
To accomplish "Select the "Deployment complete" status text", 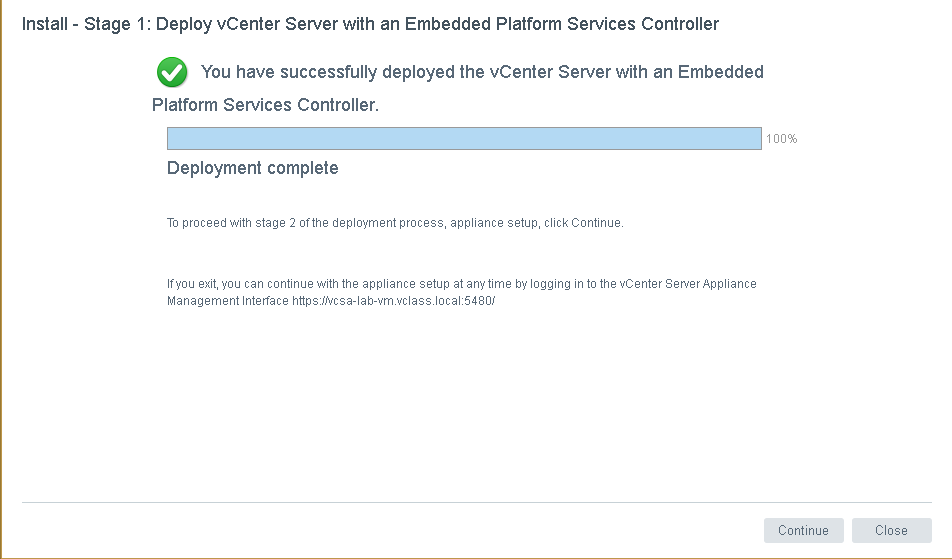I will click(x=252, y=168).
